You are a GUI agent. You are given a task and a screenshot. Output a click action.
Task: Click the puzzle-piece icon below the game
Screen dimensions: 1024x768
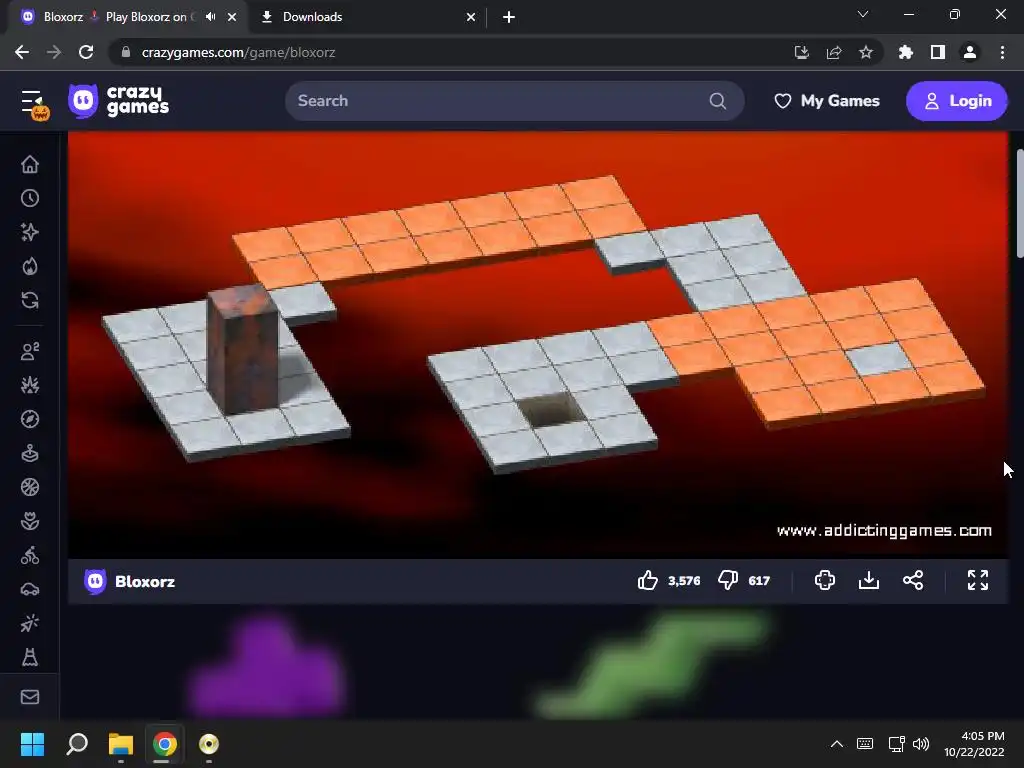pyautogui.click(x=825, y=580)
